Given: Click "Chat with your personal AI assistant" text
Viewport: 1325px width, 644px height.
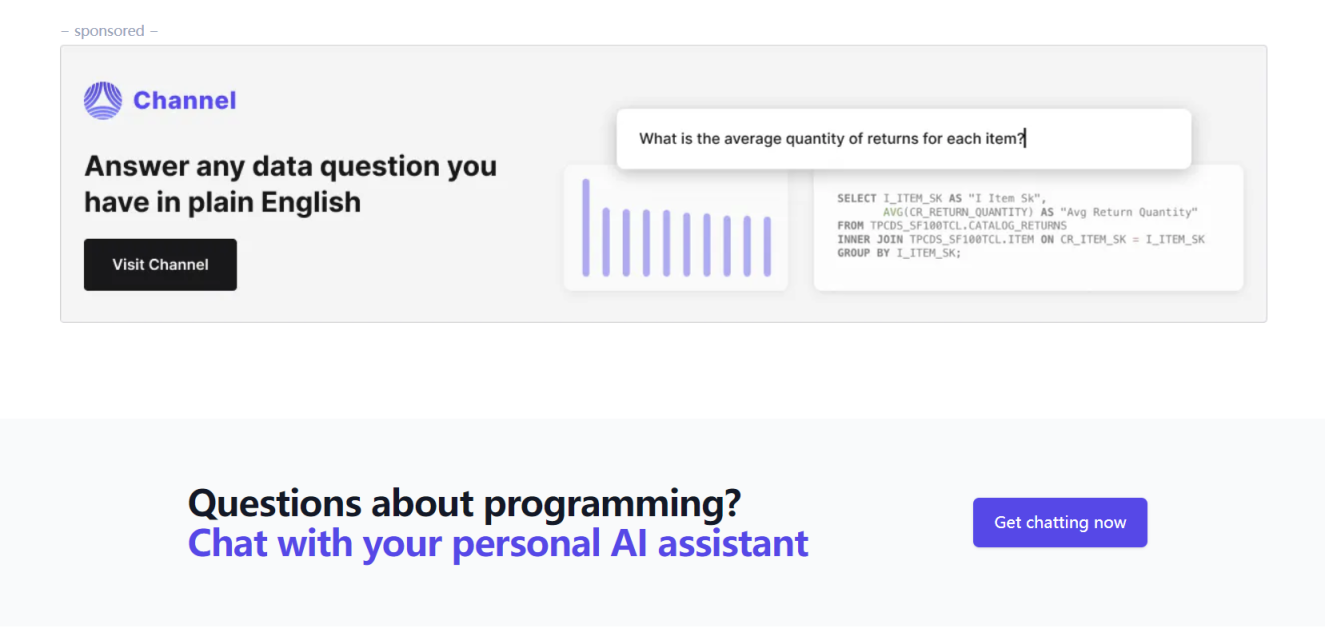Looking at the screenshot, I should (498, 543).
